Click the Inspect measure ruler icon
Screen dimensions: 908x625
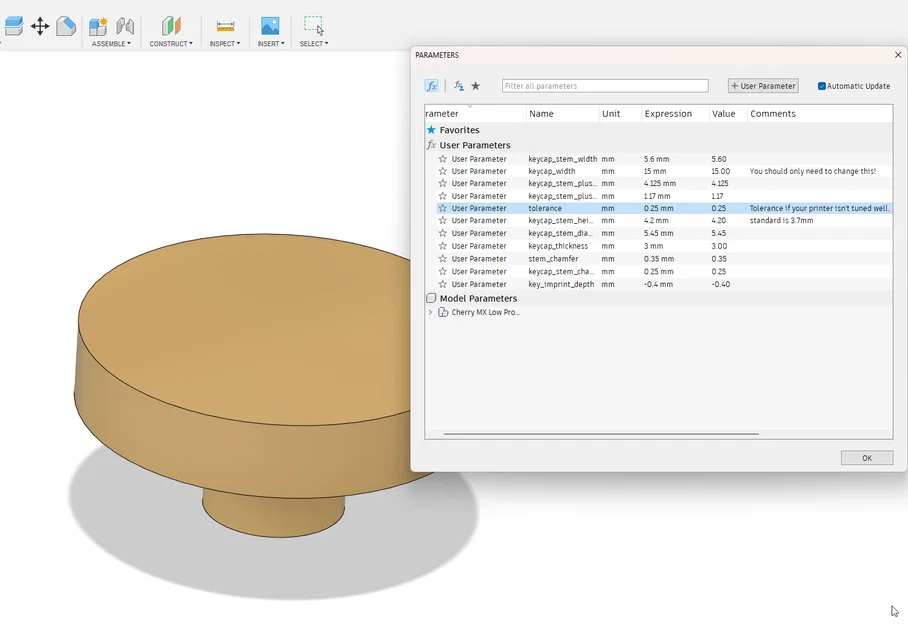225,26
